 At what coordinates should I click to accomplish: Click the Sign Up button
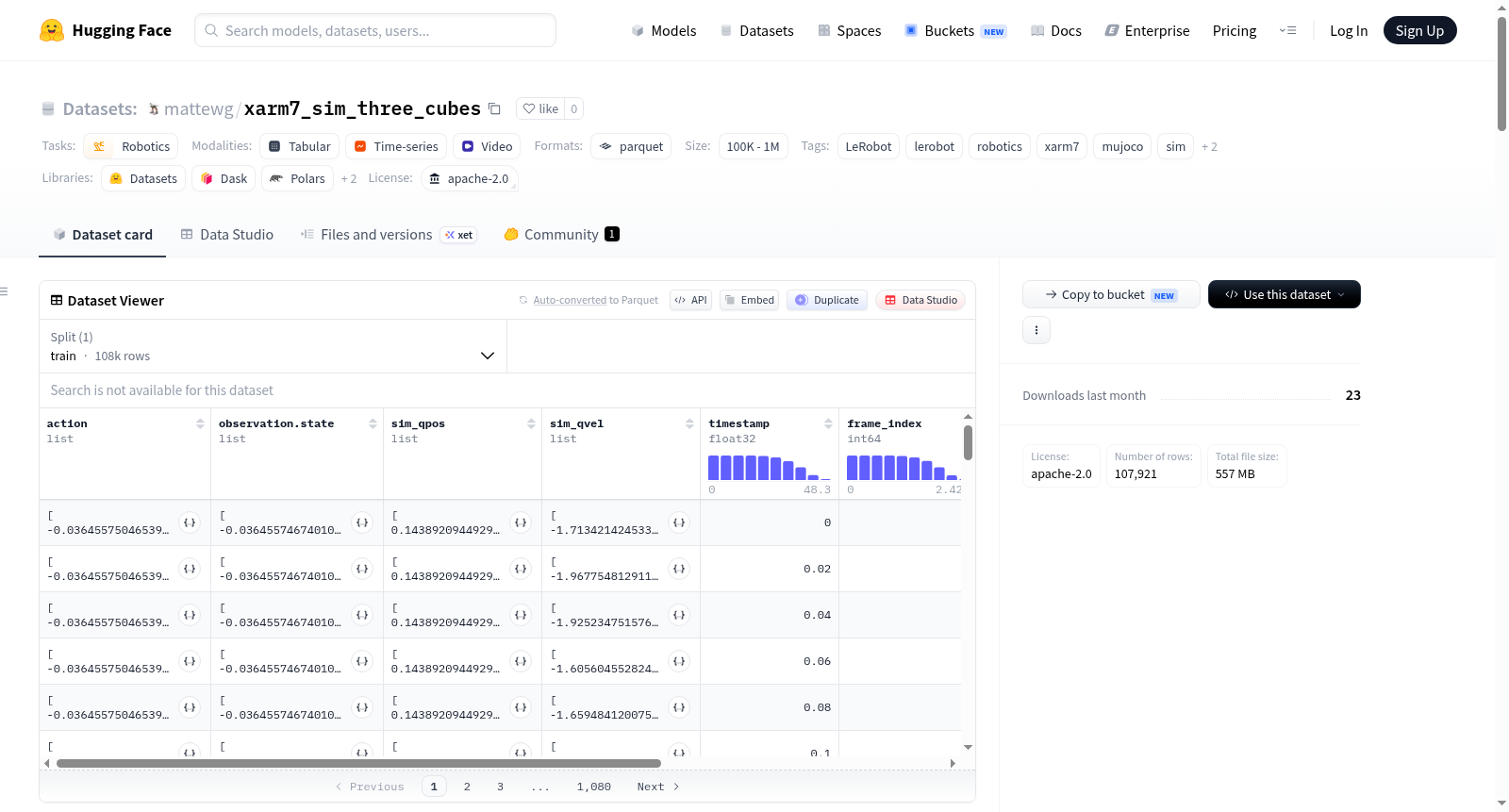coord(1419,30)
